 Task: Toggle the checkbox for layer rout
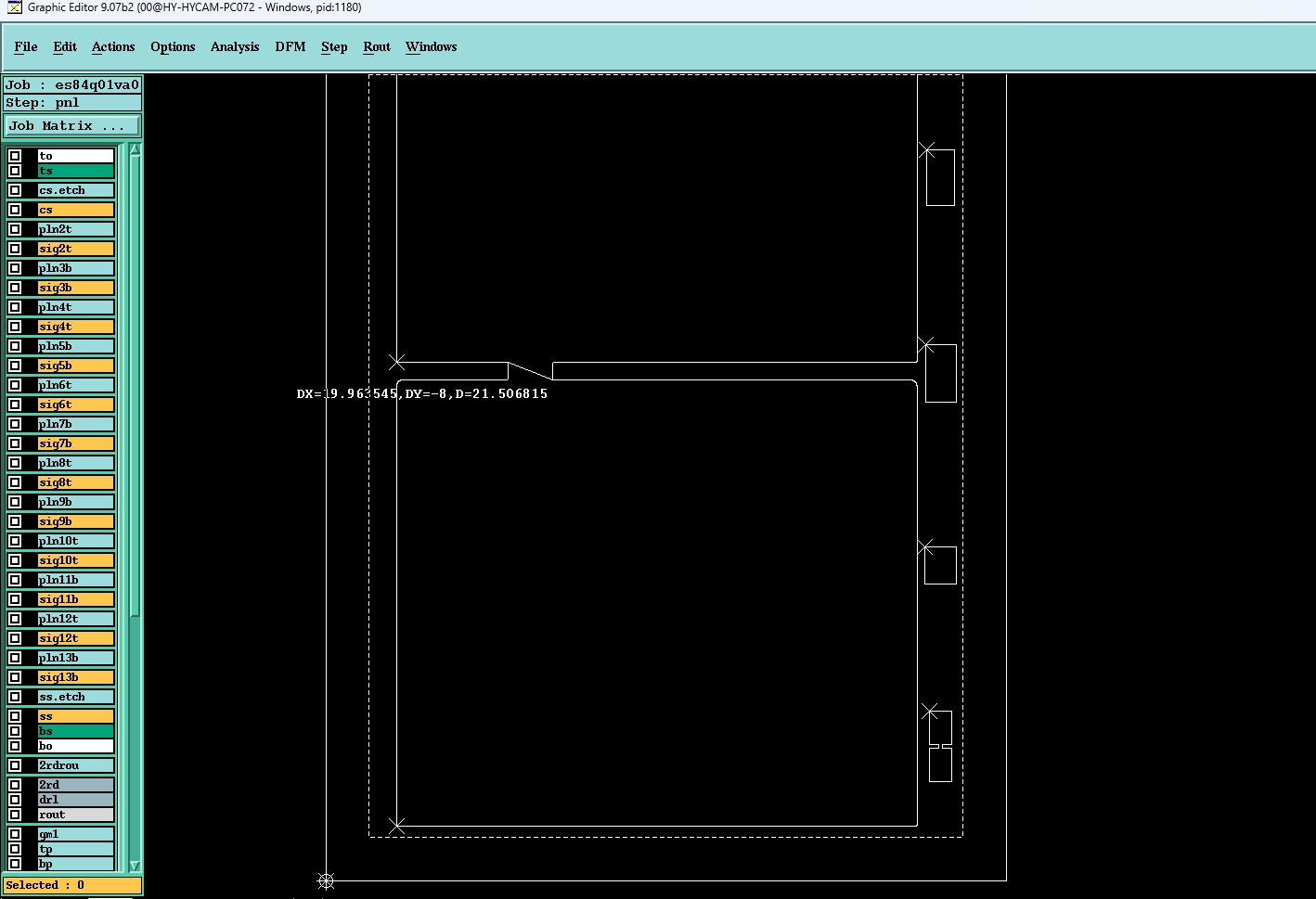(15, 815)
